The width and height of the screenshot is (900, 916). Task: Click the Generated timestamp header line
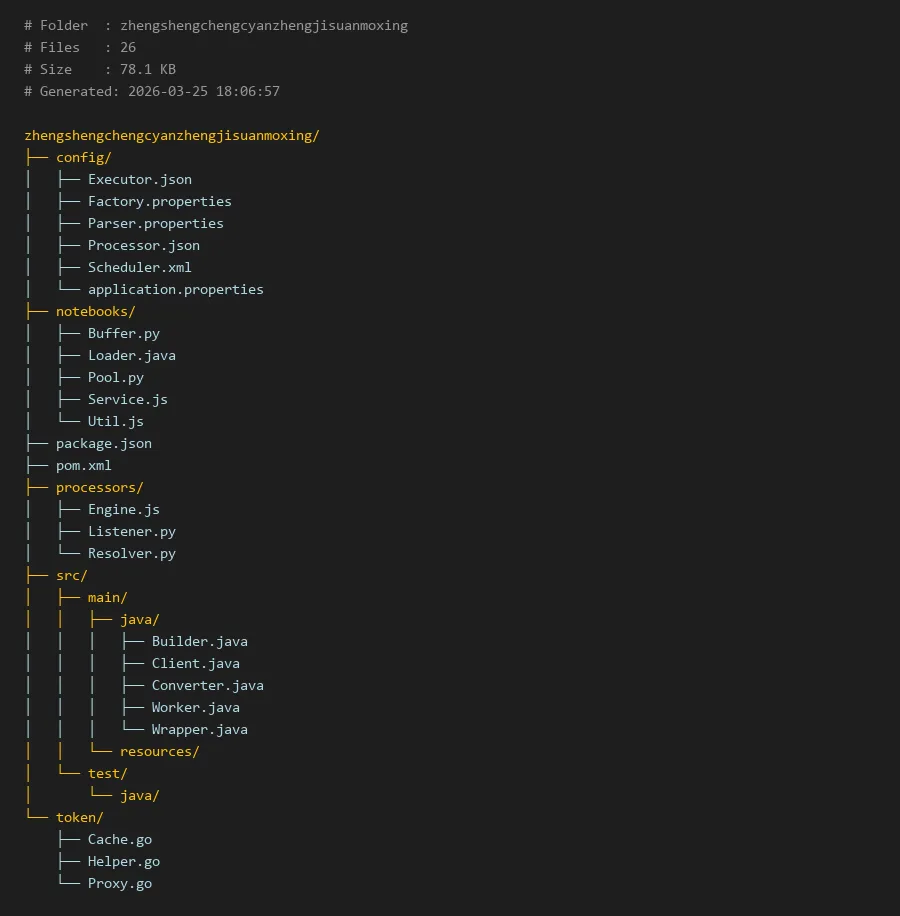[151, 91]
